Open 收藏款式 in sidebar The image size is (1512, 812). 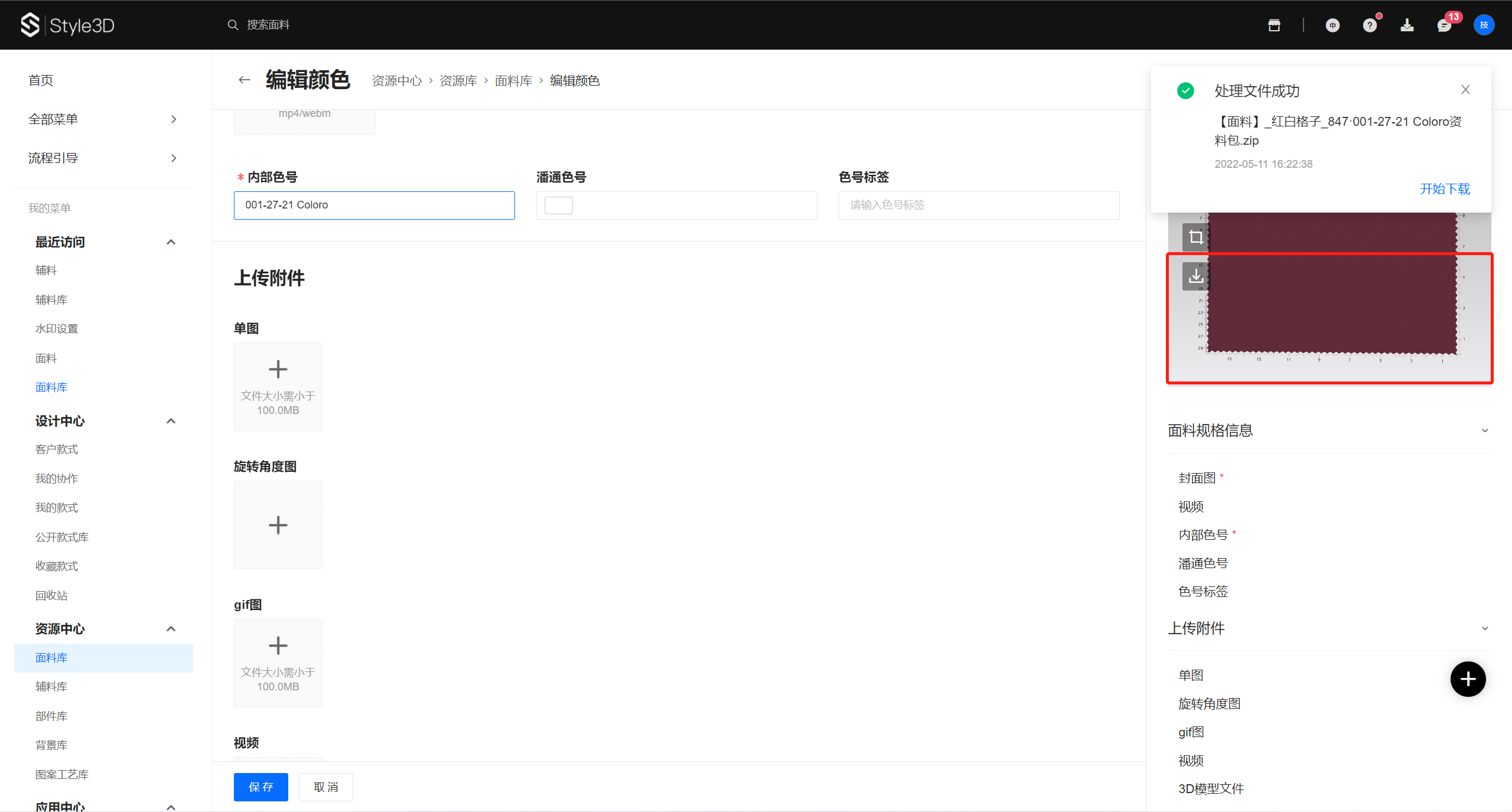pos(57,566)
